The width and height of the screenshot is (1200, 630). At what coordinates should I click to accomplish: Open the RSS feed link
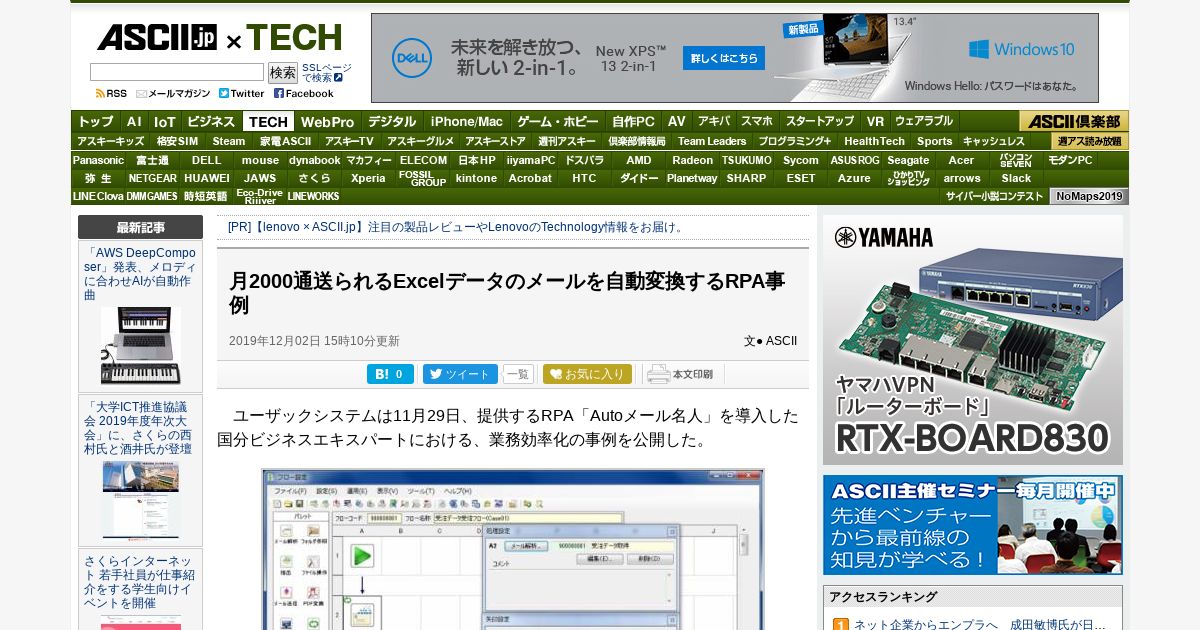[111, 93]
